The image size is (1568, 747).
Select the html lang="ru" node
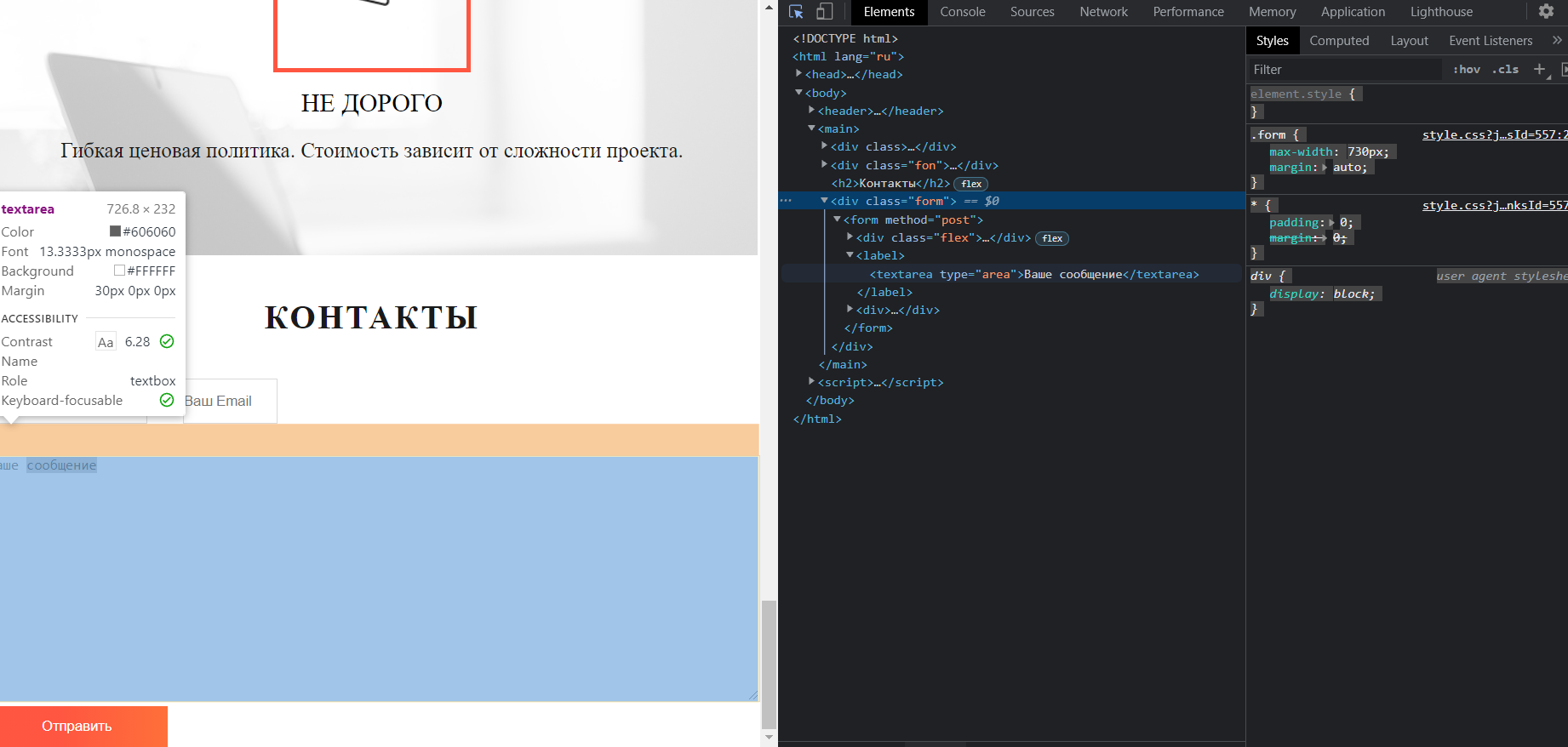point(848,56)
